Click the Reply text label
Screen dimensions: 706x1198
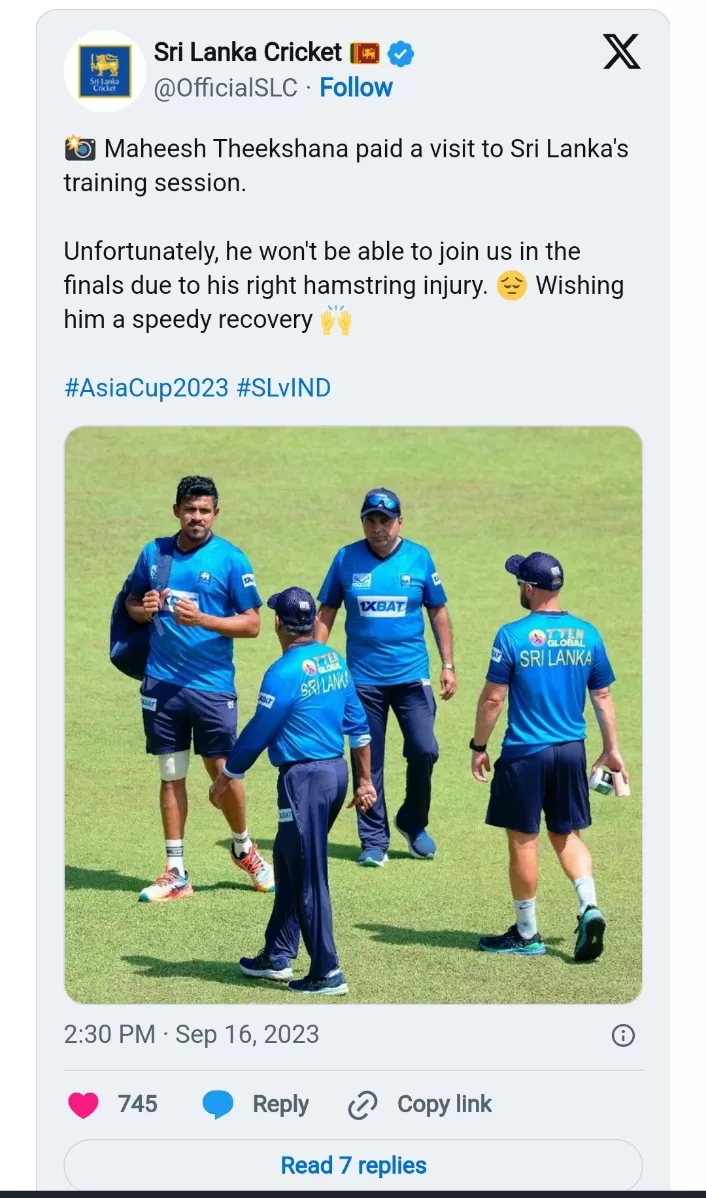280,1104
